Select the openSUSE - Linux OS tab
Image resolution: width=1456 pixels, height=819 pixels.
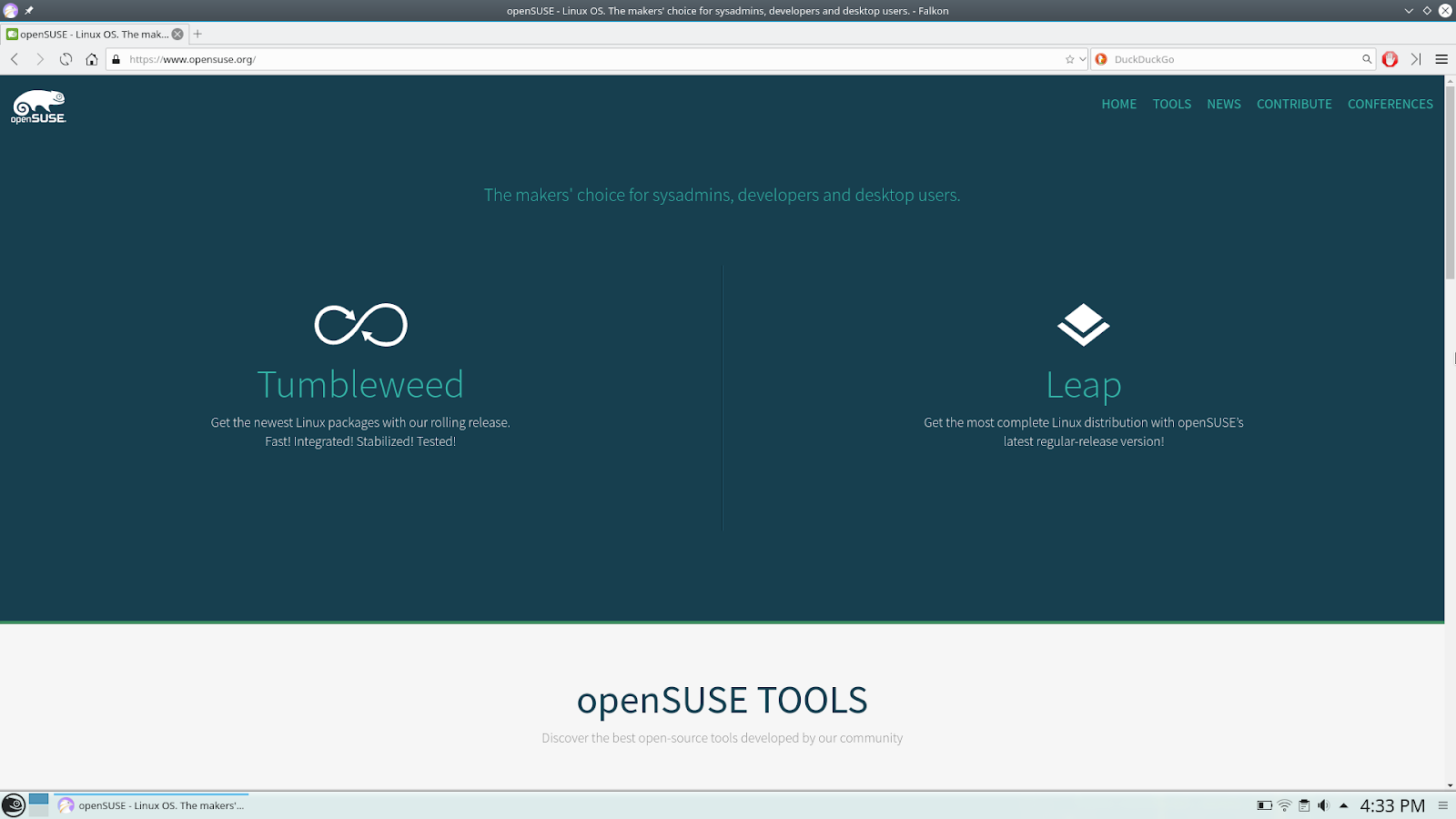[95, 35]
